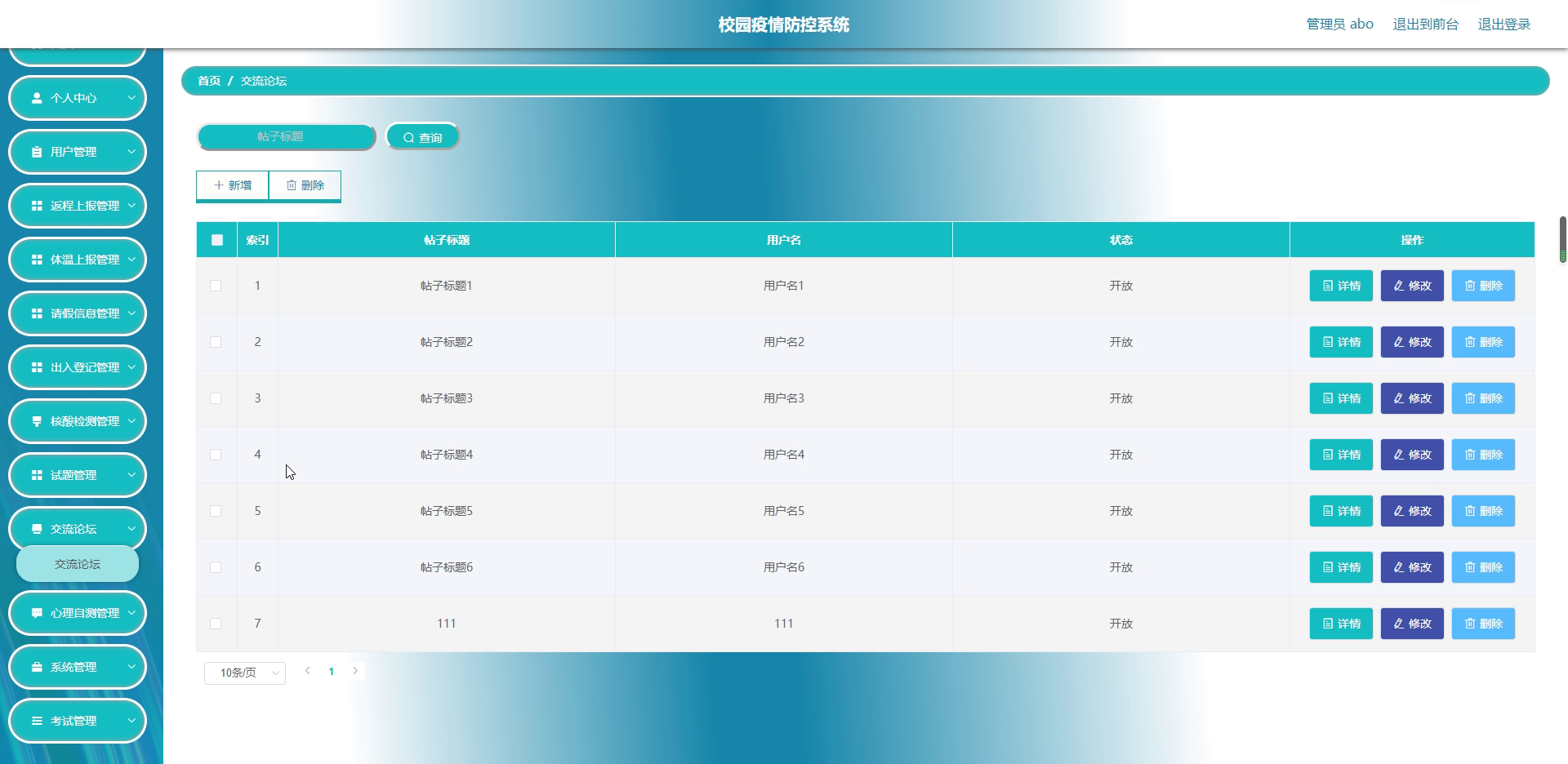
Task: Toggle the select-all checkbox in table header
Action: [216, 240]
